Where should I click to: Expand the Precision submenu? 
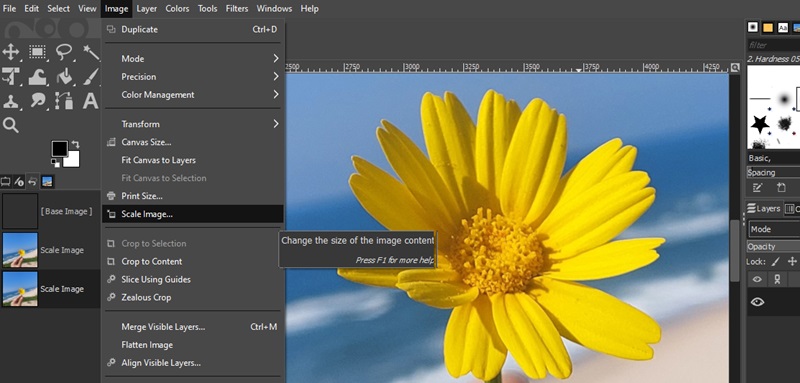[x=193, y=76]
